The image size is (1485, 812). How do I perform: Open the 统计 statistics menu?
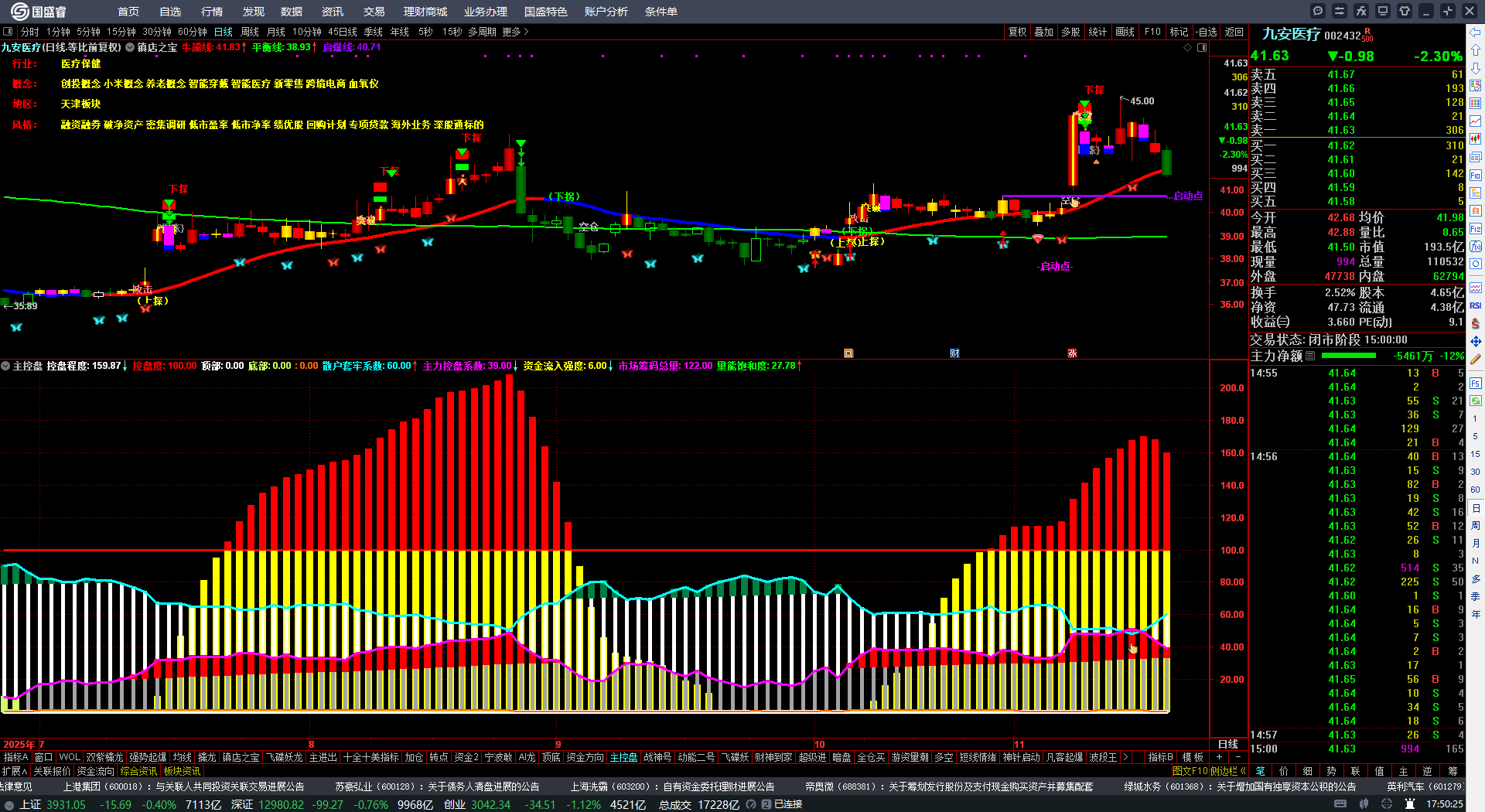(1098, 32)
